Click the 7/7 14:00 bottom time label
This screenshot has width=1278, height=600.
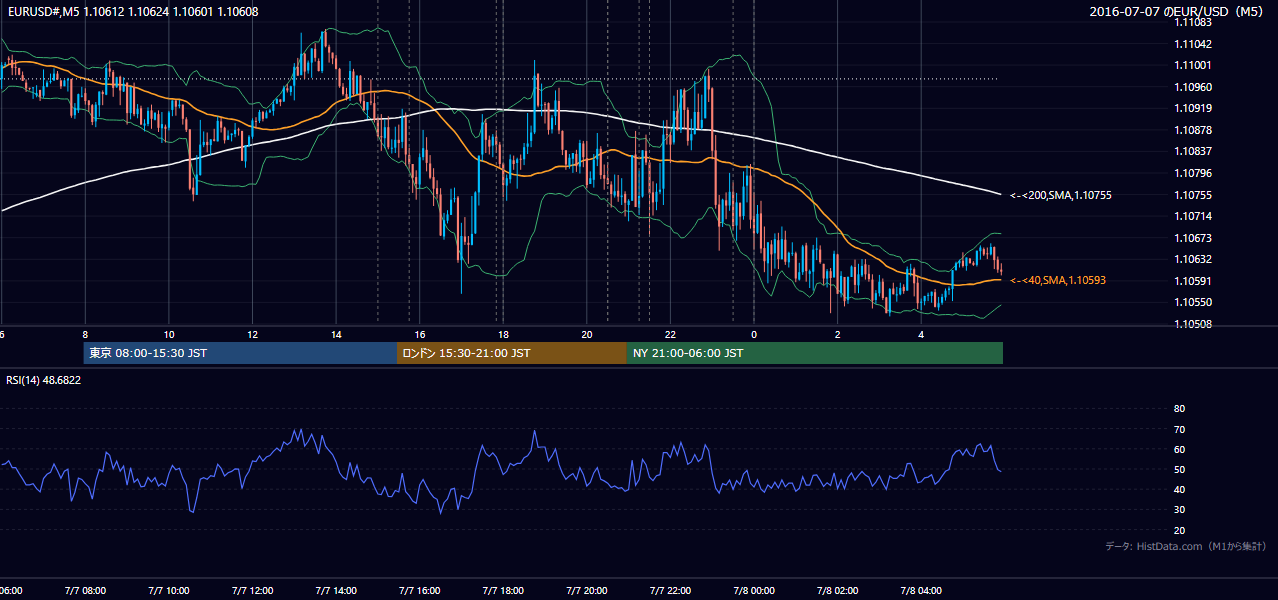click(336, 591)
